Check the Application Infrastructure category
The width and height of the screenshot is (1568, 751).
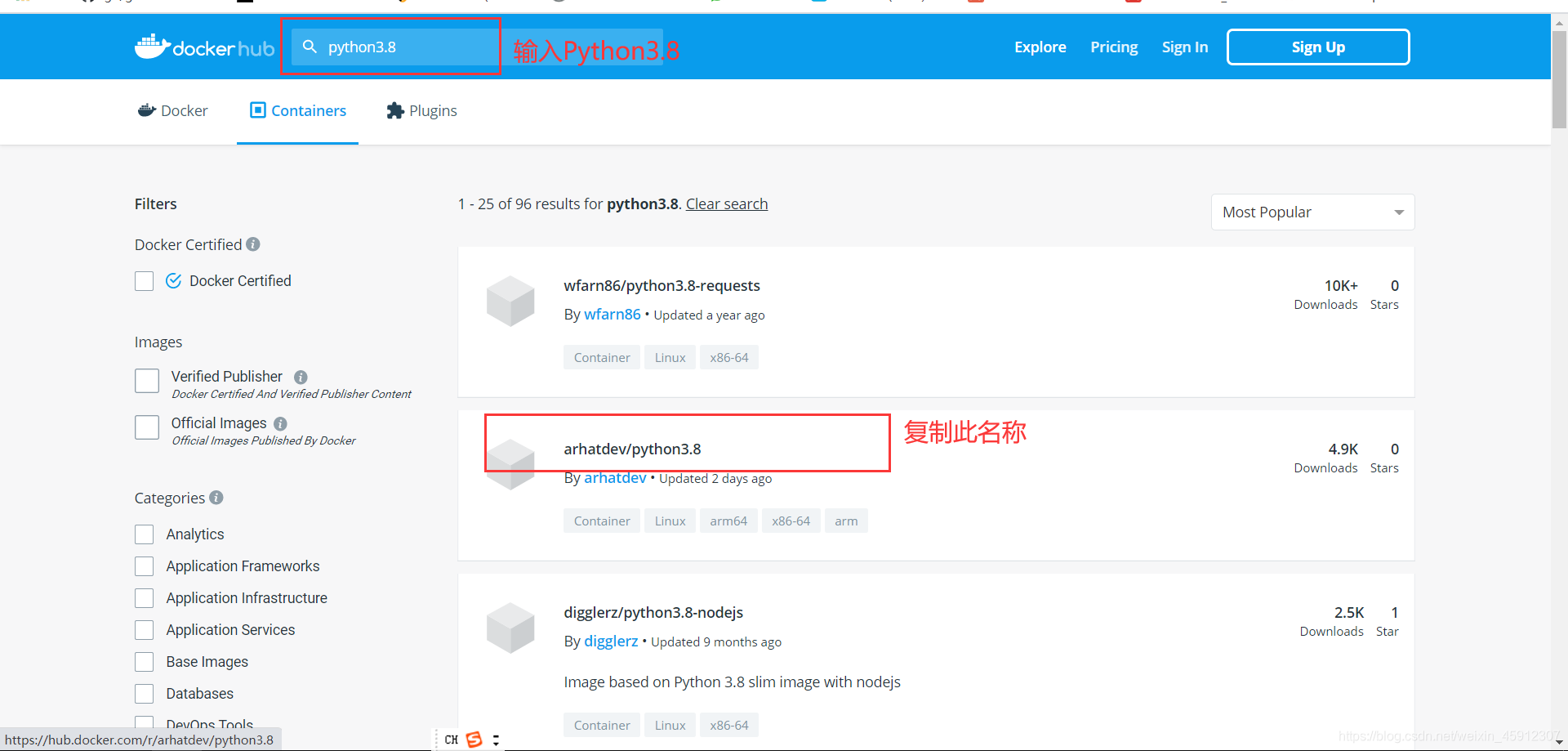[145, 598]
